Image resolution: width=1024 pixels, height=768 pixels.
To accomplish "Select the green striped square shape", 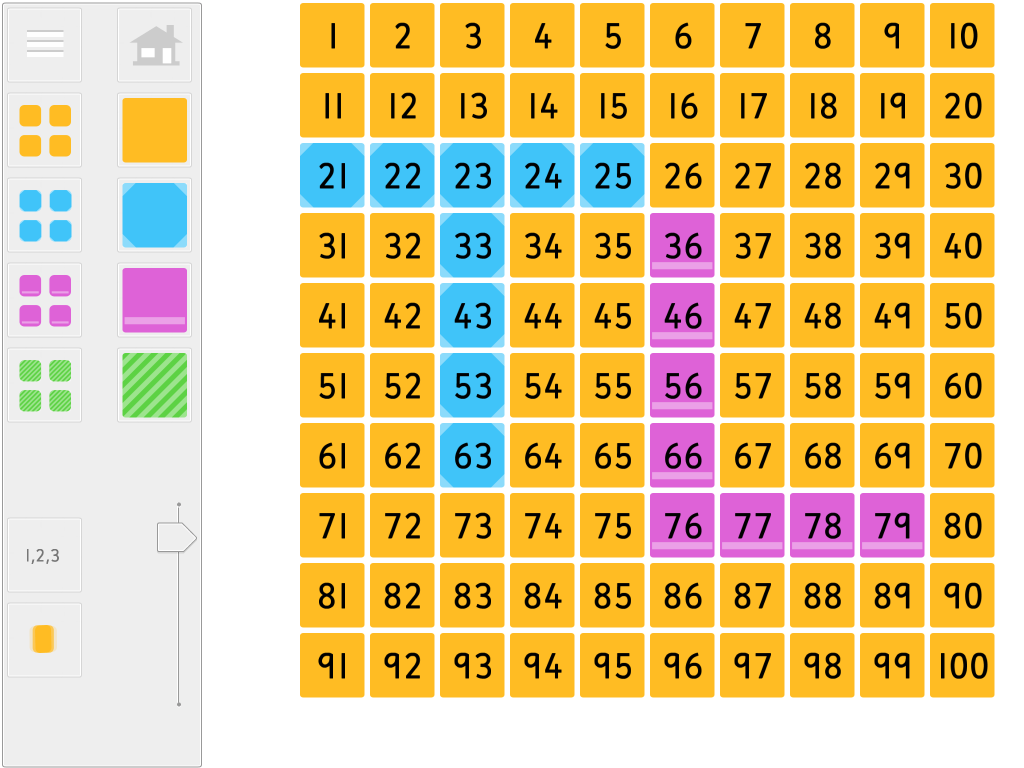I will [153, 384].
